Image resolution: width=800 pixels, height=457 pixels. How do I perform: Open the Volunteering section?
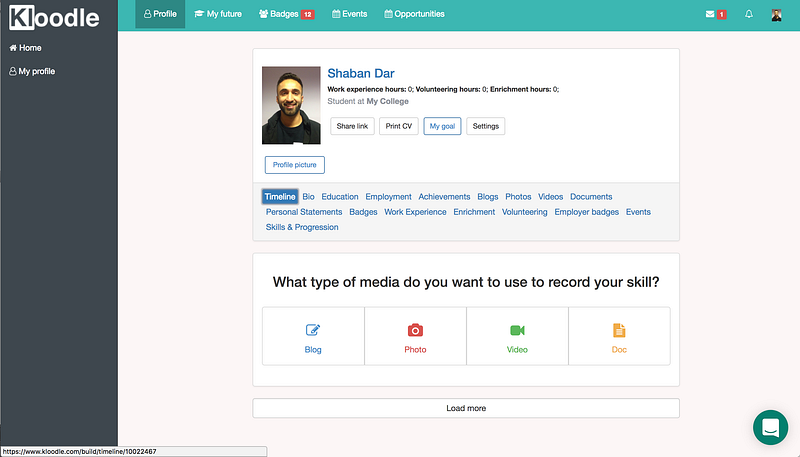click(524, 212)
